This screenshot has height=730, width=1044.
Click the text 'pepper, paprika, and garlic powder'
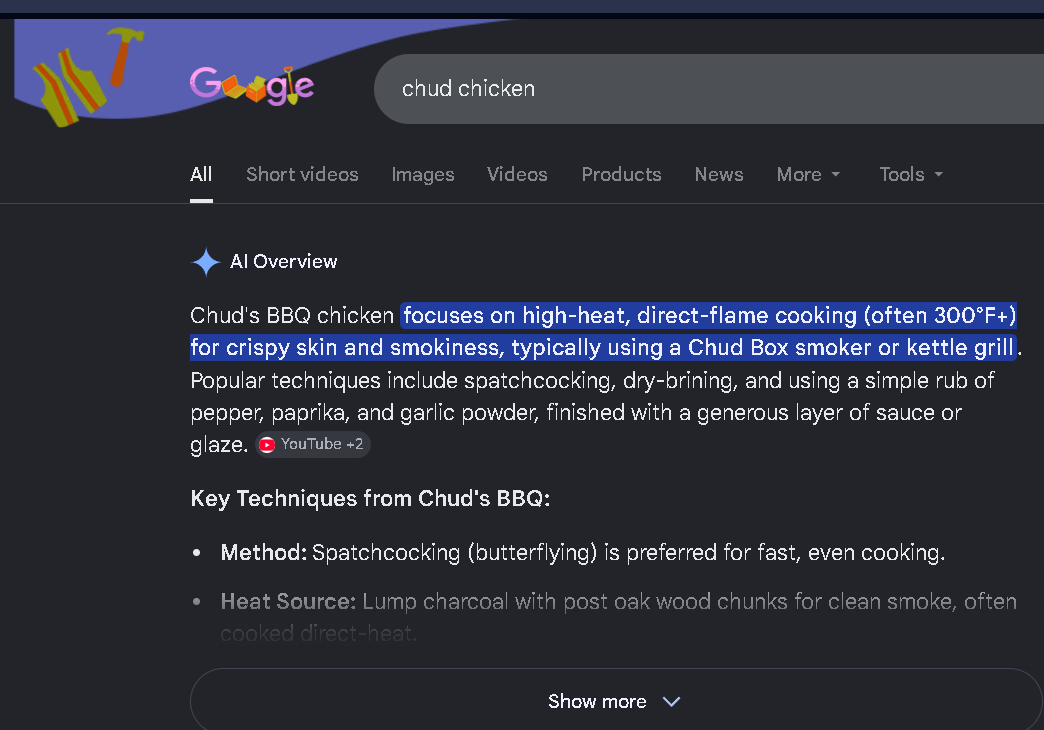click(x=364, y=413)
